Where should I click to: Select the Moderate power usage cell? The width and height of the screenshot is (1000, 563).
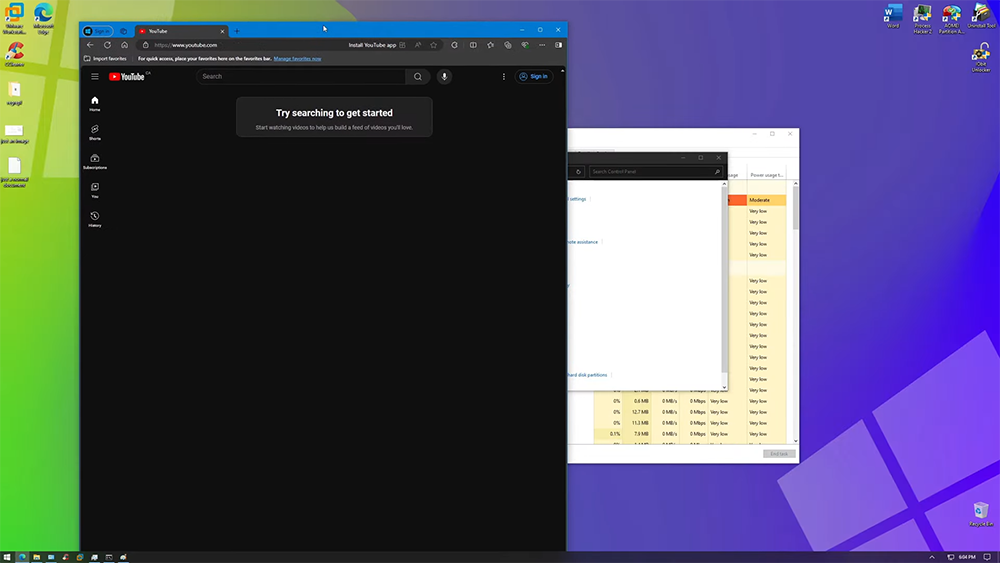tap(767, 200)
